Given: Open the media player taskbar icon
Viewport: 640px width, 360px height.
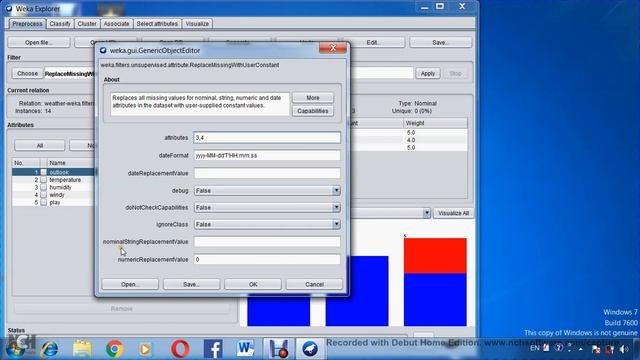Looking at the screenshot, I should click(145, 349).
